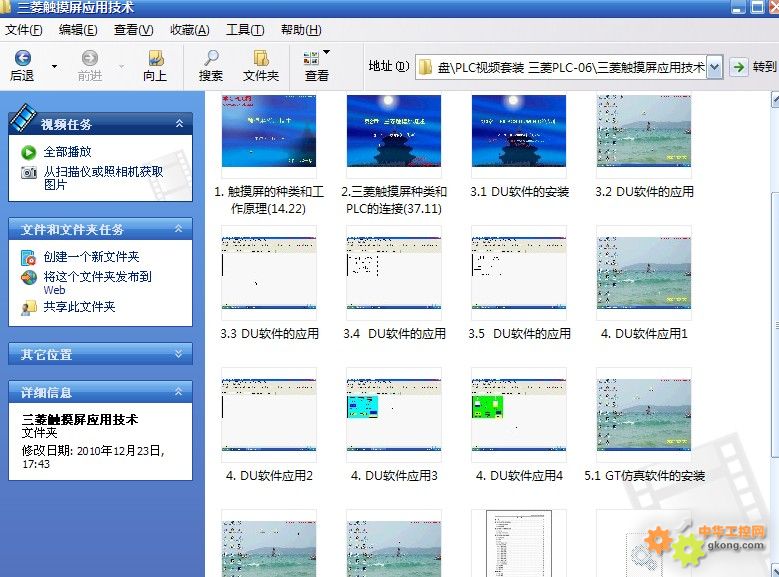Open the 帮助(H) menu
Viewport: 779px width, 577px height.
pyautogui.click(x=301, y=30)
